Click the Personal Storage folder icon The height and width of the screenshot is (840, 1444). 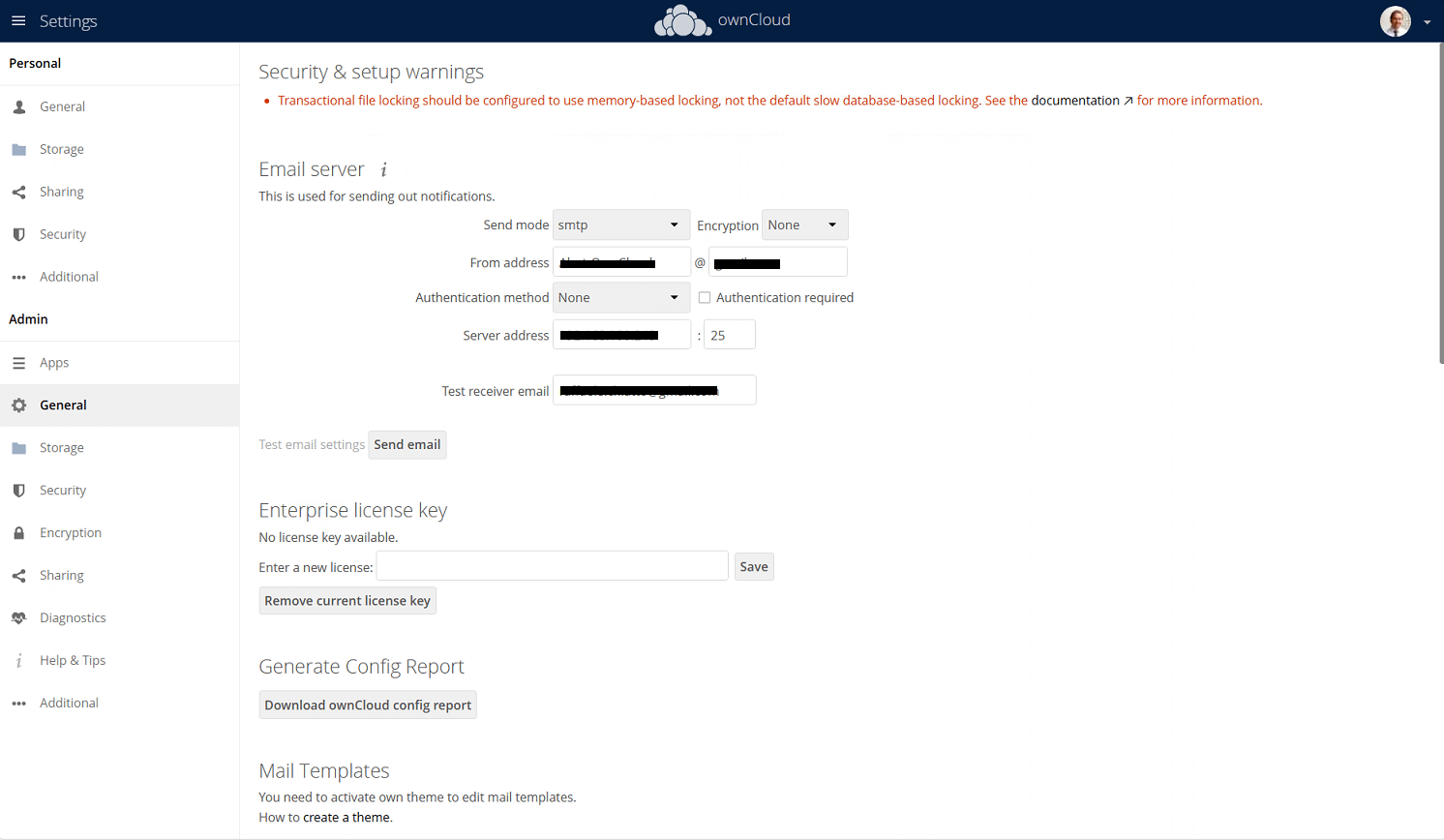tap(18, 150)
